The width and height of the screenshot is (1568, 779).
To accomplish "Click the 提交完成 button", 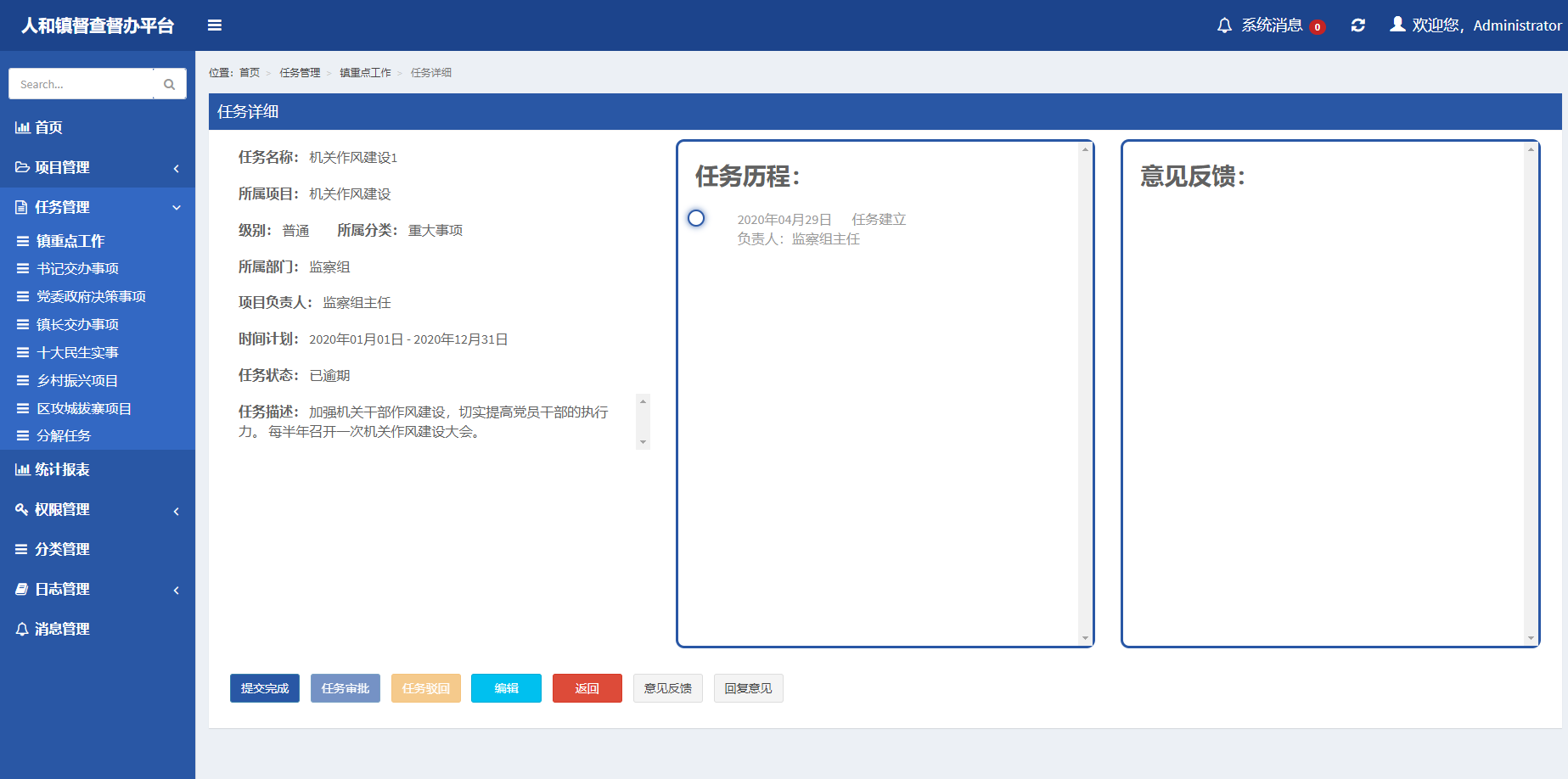I will tap(265, 688).
